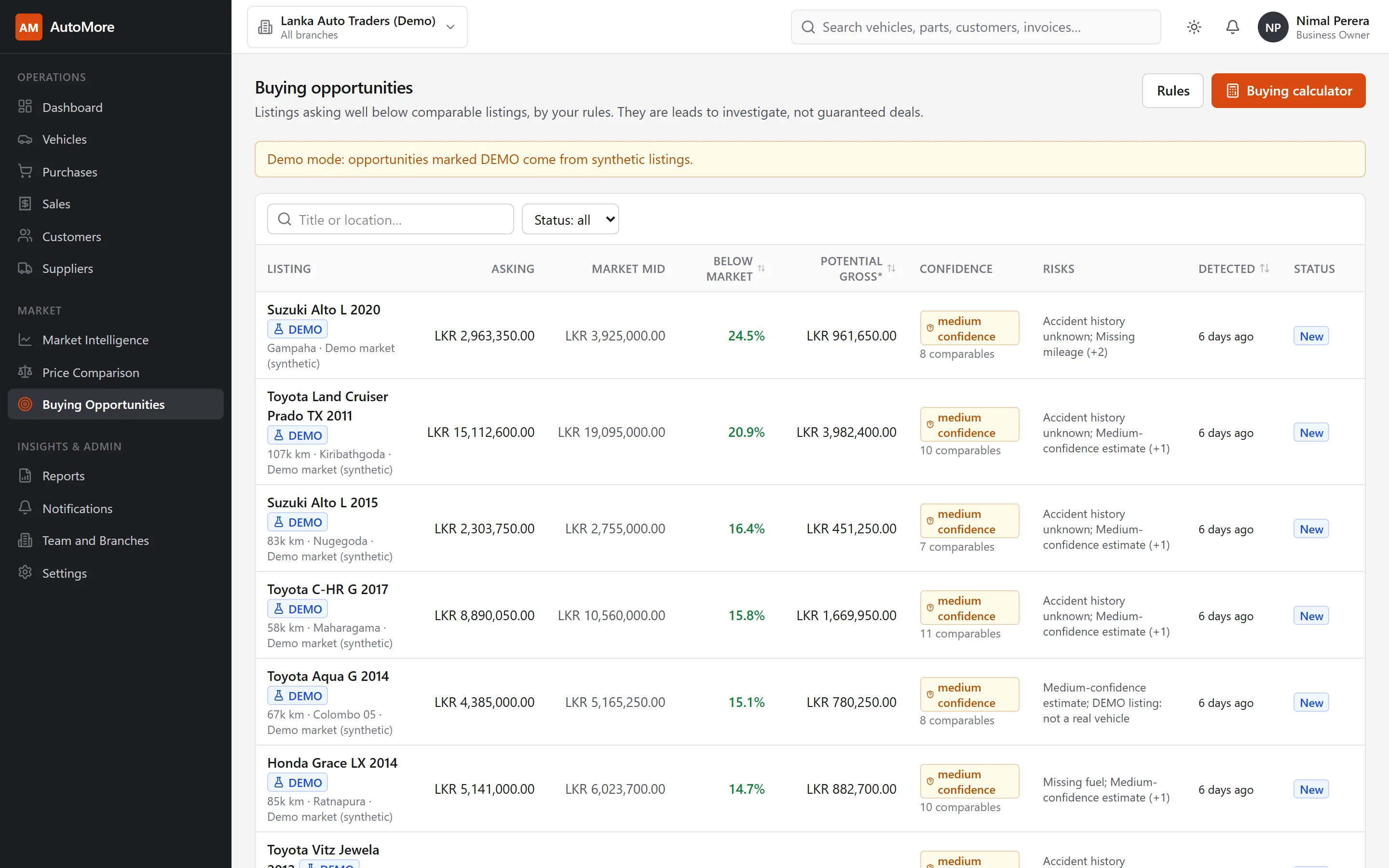Select Buying Opportunities in sidebar

pos(115,404)
